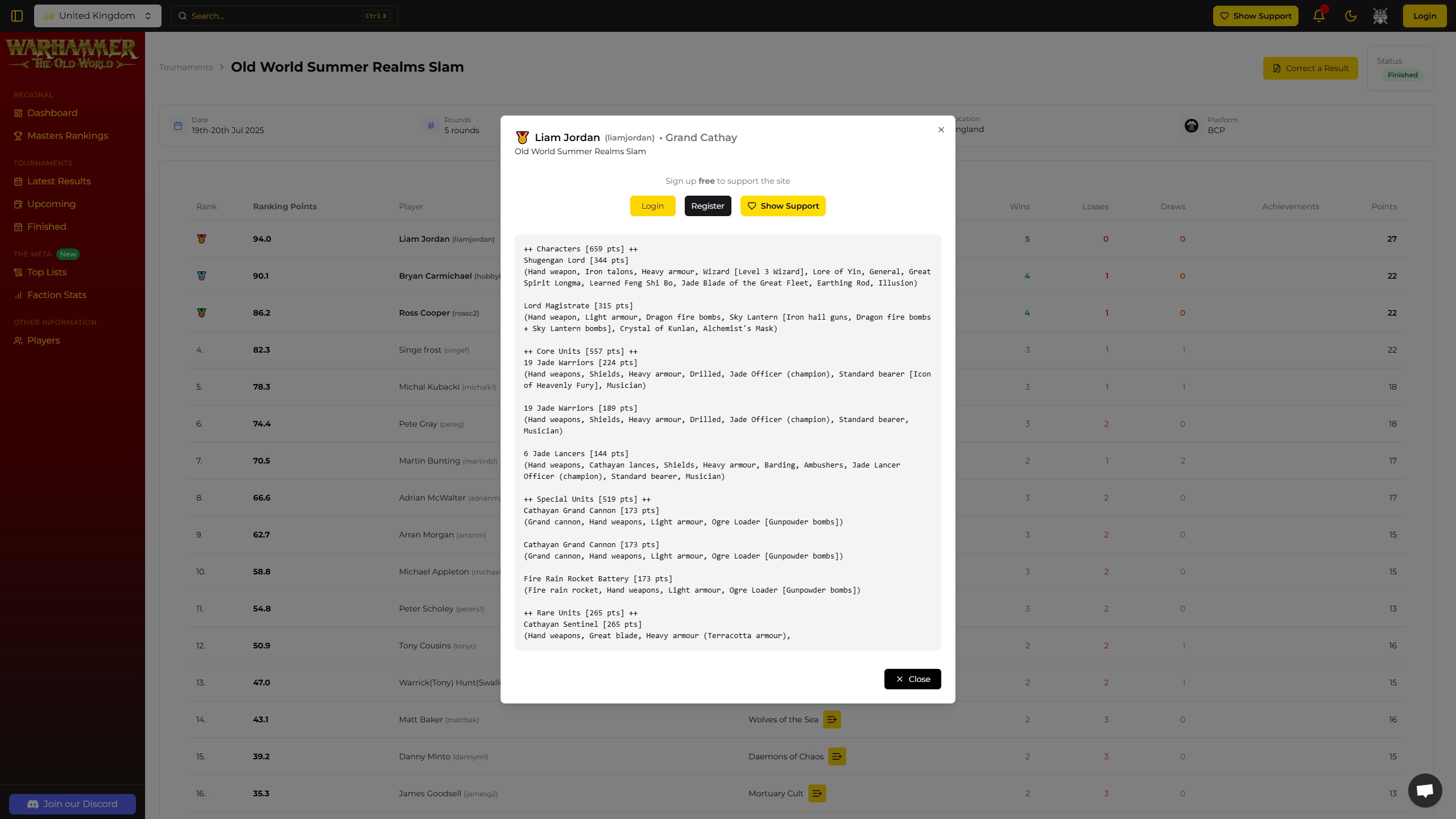Go to Upcoming tournaments
This screenshot has height=819, width=1456.
[51, 204]
